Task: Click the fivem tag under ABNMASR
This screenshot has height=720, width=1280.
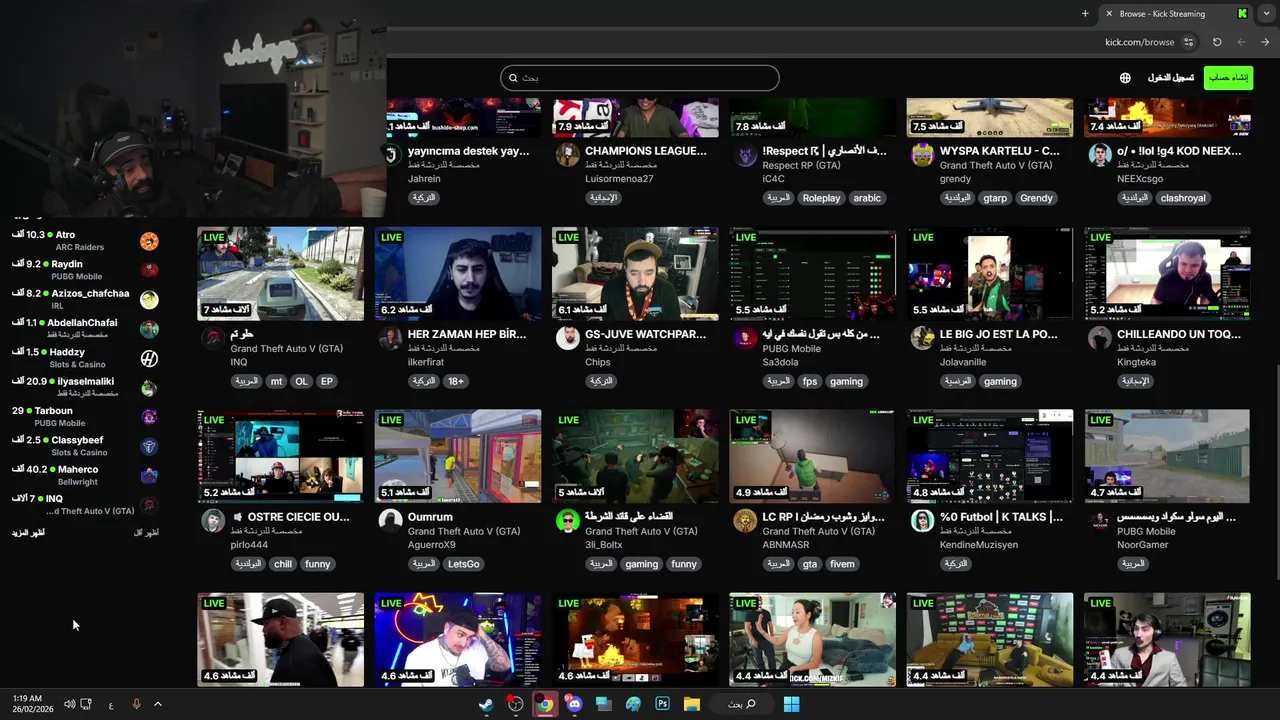Action: [x=842, y=564]
